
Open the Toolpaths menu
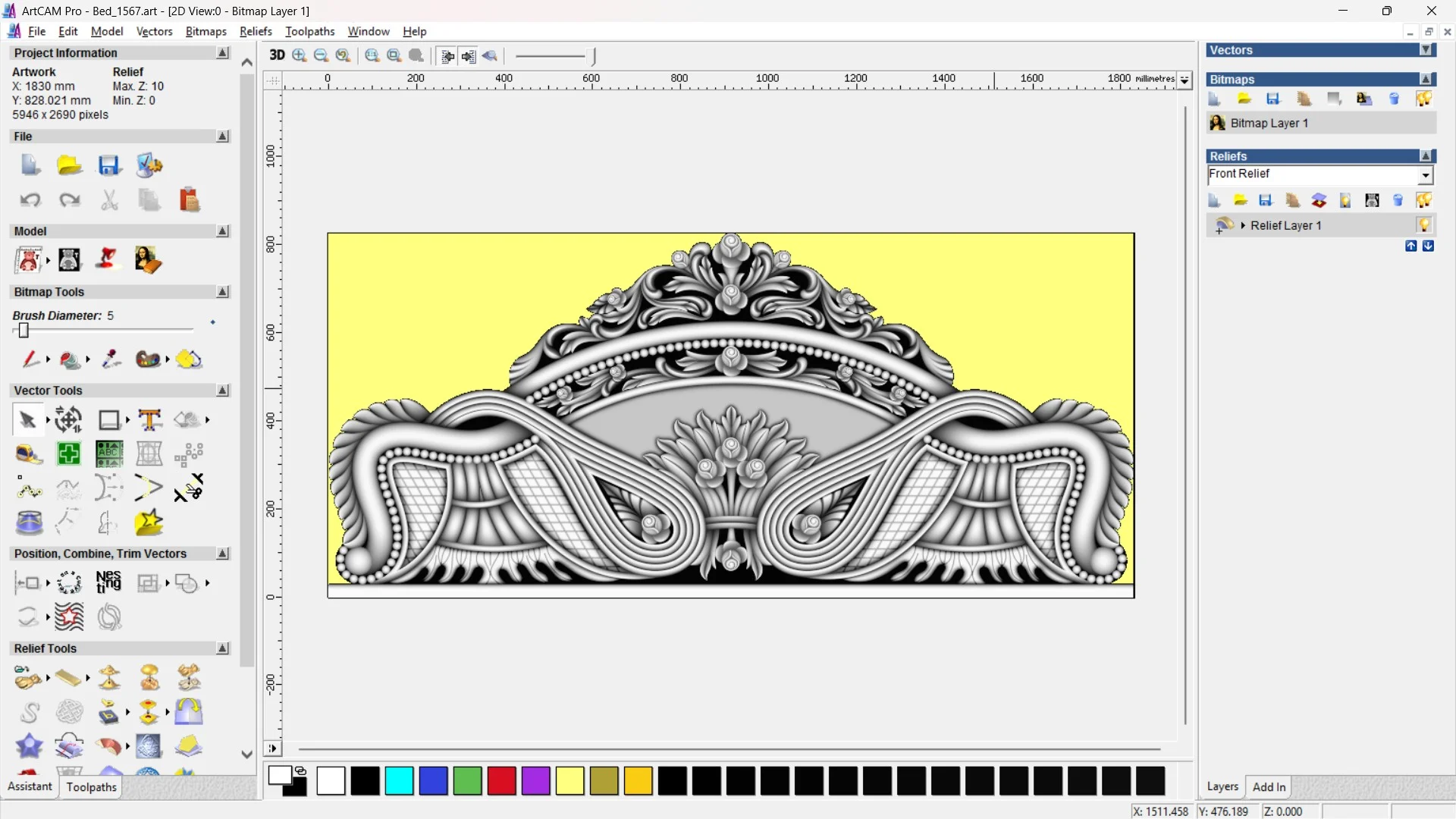coord(309,31)
